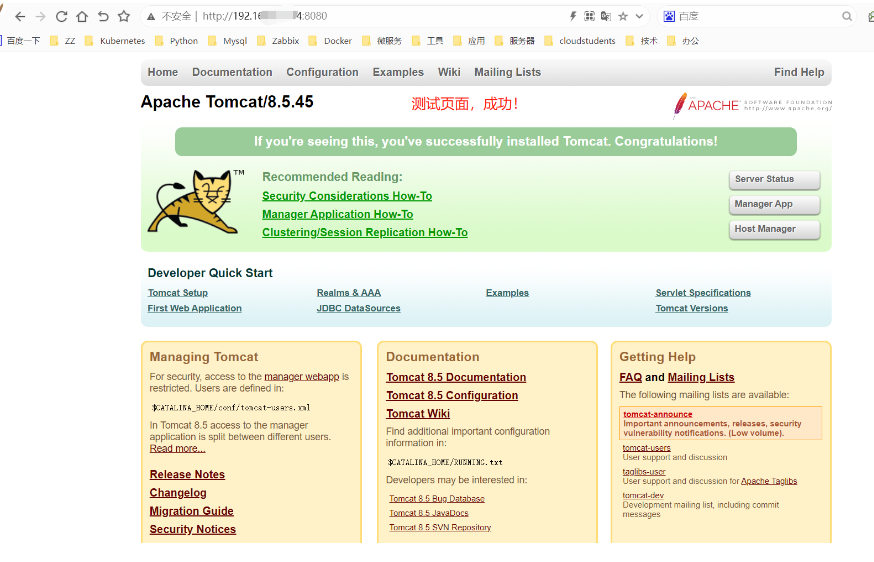Viewport: 874px width, 562px height.
Task: Click the browser forward arrow
Action: [x=41, y=17]
